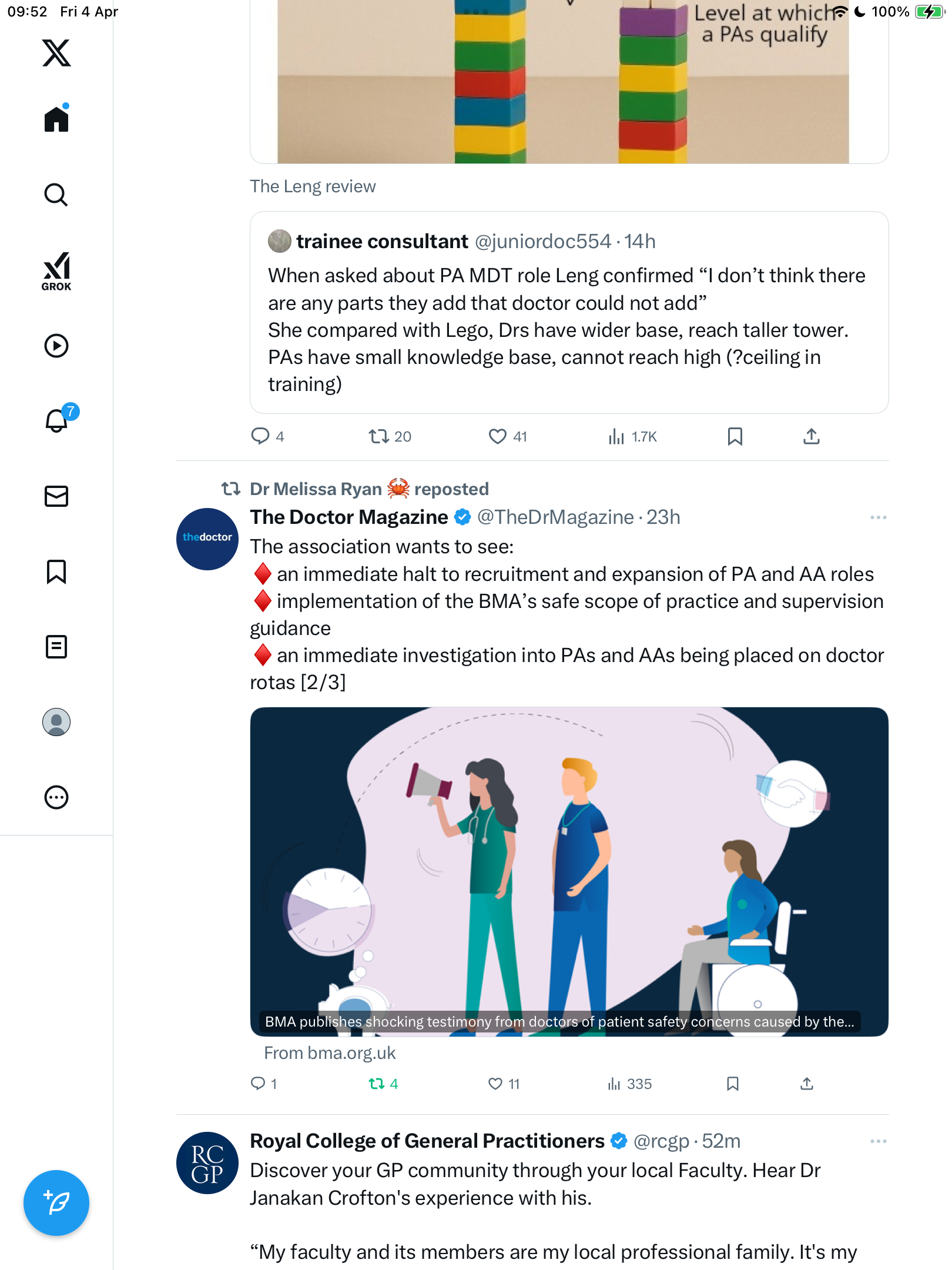Viewport: 952px width, 1270px height.
Task: Tap the compose new post button
Action: coord(56,1203)
